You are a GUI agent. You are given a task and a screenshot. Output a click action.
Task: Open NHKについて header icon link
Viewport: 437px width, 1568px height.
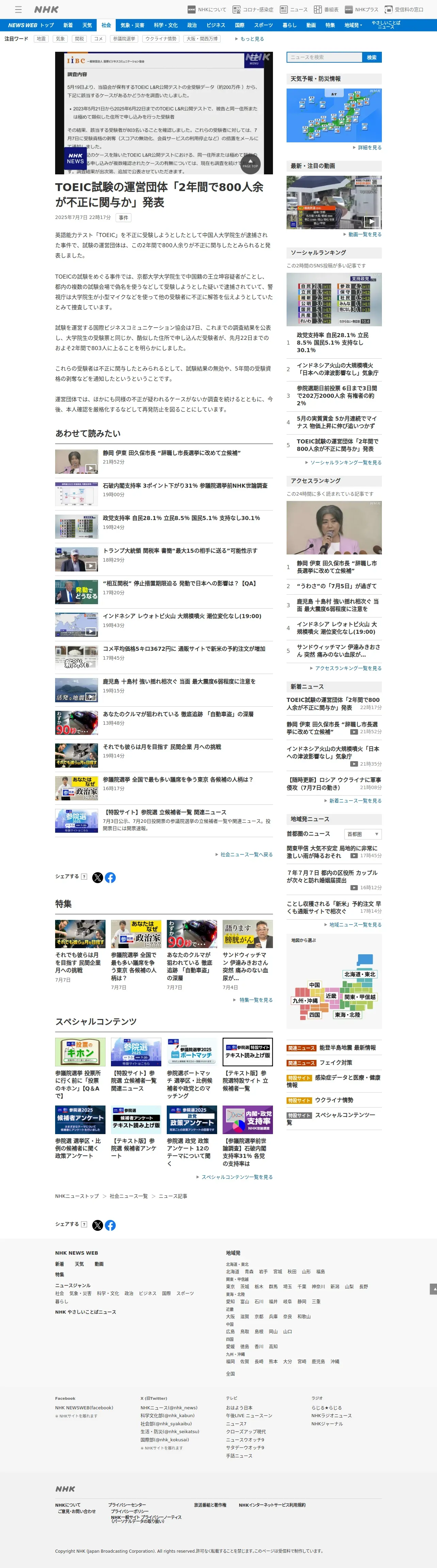pyautogui.click(x=207, y=10)
